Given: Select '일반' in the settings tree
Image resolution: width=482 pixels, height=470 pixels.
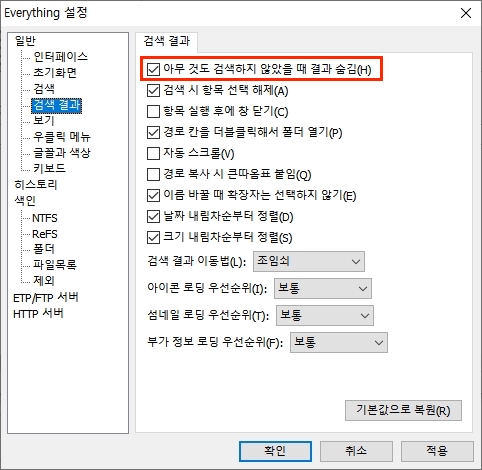Looking at the screenshot, I should pos(25,41).
